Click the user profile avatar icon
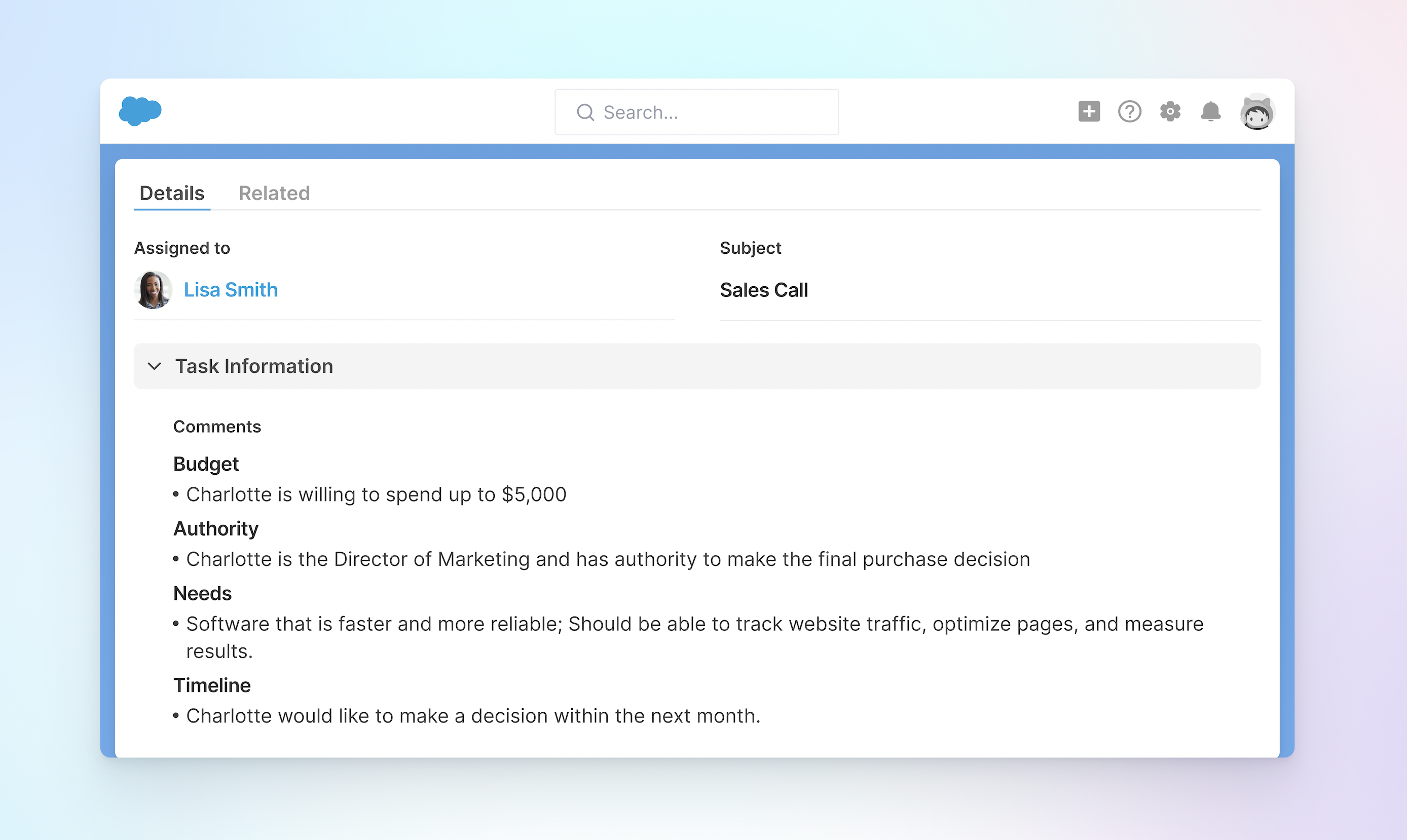 tap(1256, 112)
